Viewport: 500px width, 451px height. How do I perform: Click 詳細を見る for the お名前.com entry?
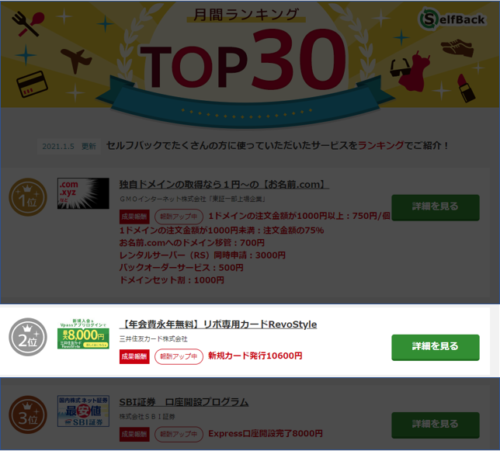click(435, 207)
